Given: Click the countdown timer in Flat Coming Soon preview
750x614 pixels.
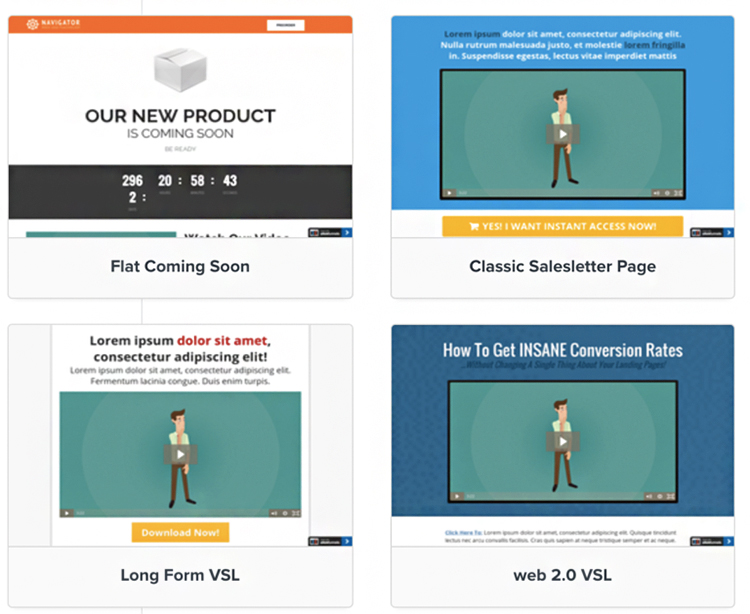Looking at the screenshot, I should coord(180,186).
